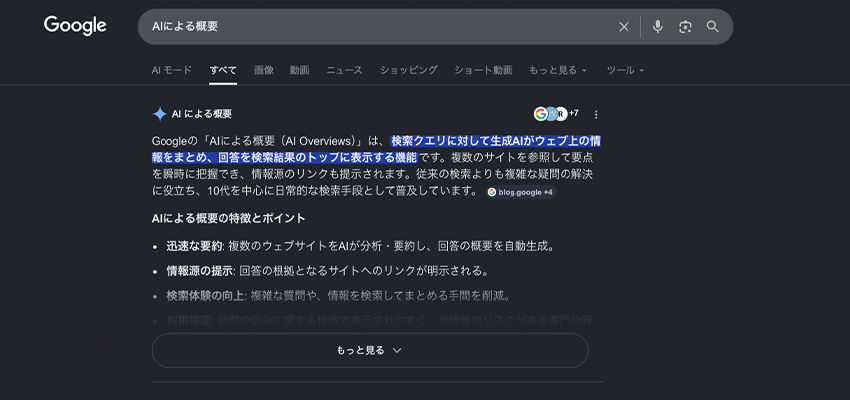850x400 pixels.
Task: Open the 動画 tab
Action: [x=300, y=70]
